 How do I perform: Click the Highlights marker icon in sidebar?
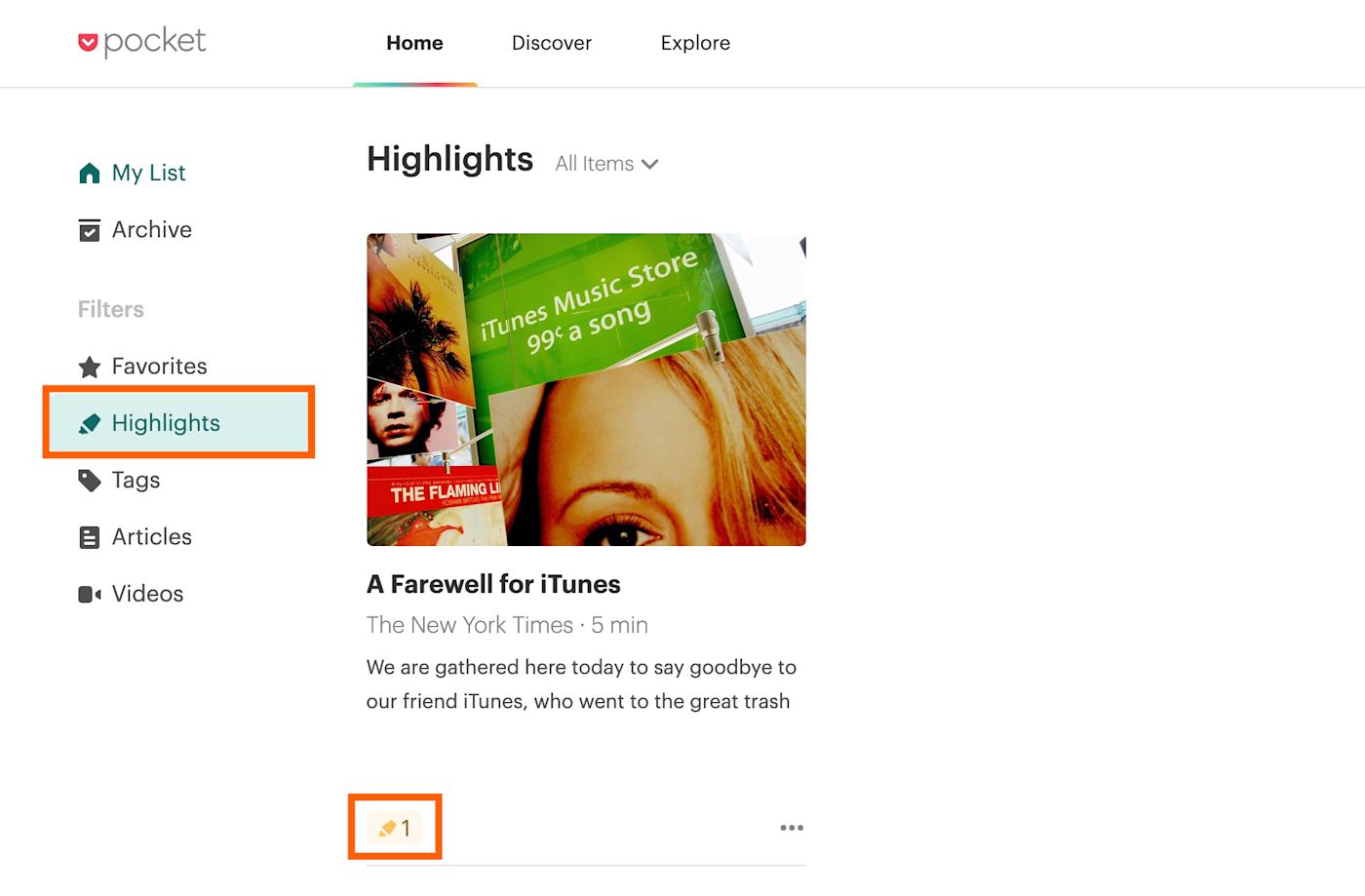coord(90,423)
